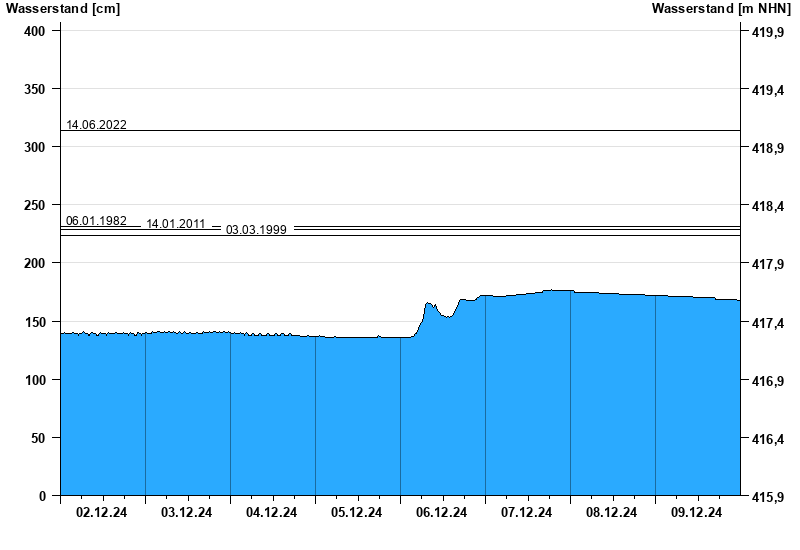Click the 416,9 right-axis tick label

pyautogui.click(x=767, y=381)
